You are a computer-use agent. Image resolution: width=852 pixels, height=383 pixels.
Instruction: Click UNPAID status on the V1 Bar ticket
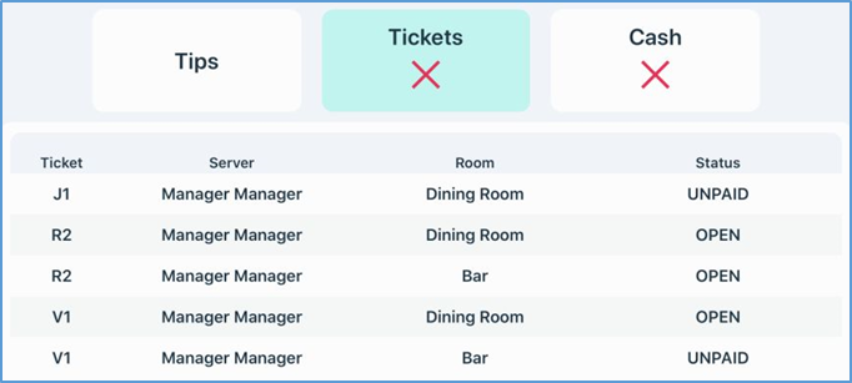click(718, 359)
